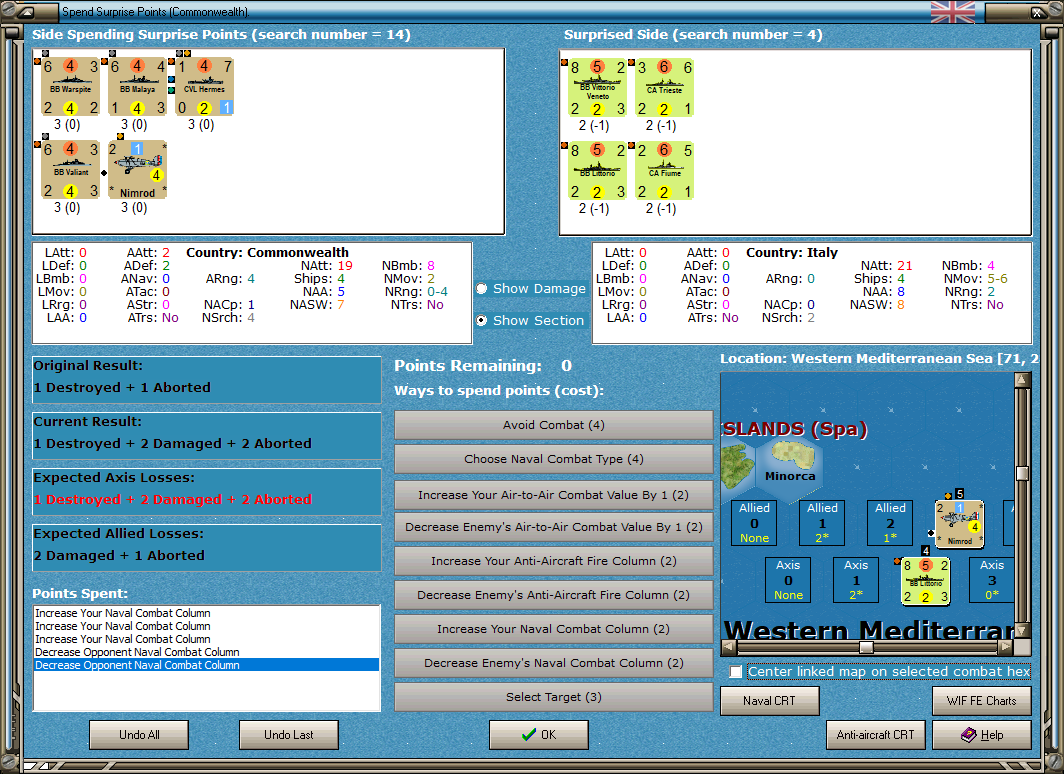Click the map vertical scrollbar thumb
The height and width of the screenshot is (774, 1064).
pos(1022,473)
